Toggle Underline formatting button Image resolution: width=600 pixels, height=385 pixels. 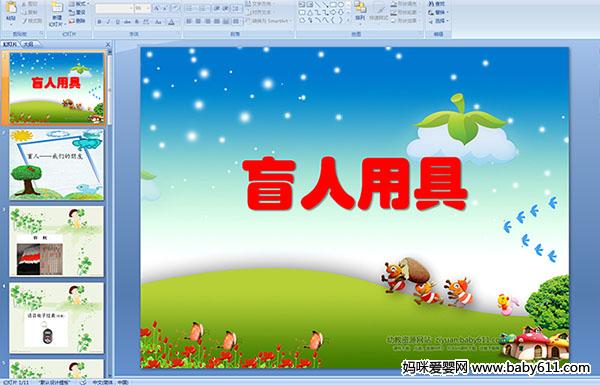117,22
